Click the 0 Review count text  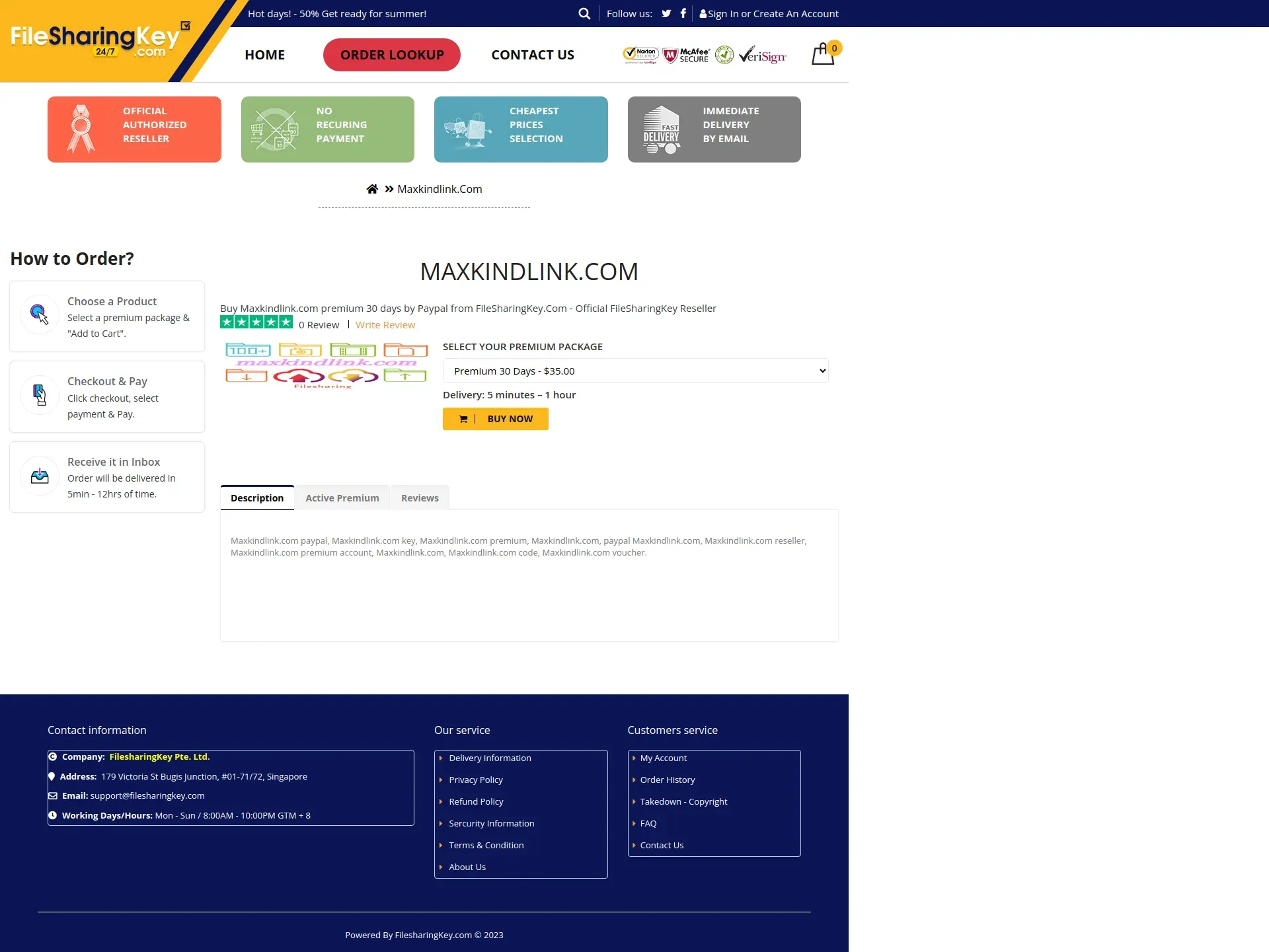click(319, 324)
